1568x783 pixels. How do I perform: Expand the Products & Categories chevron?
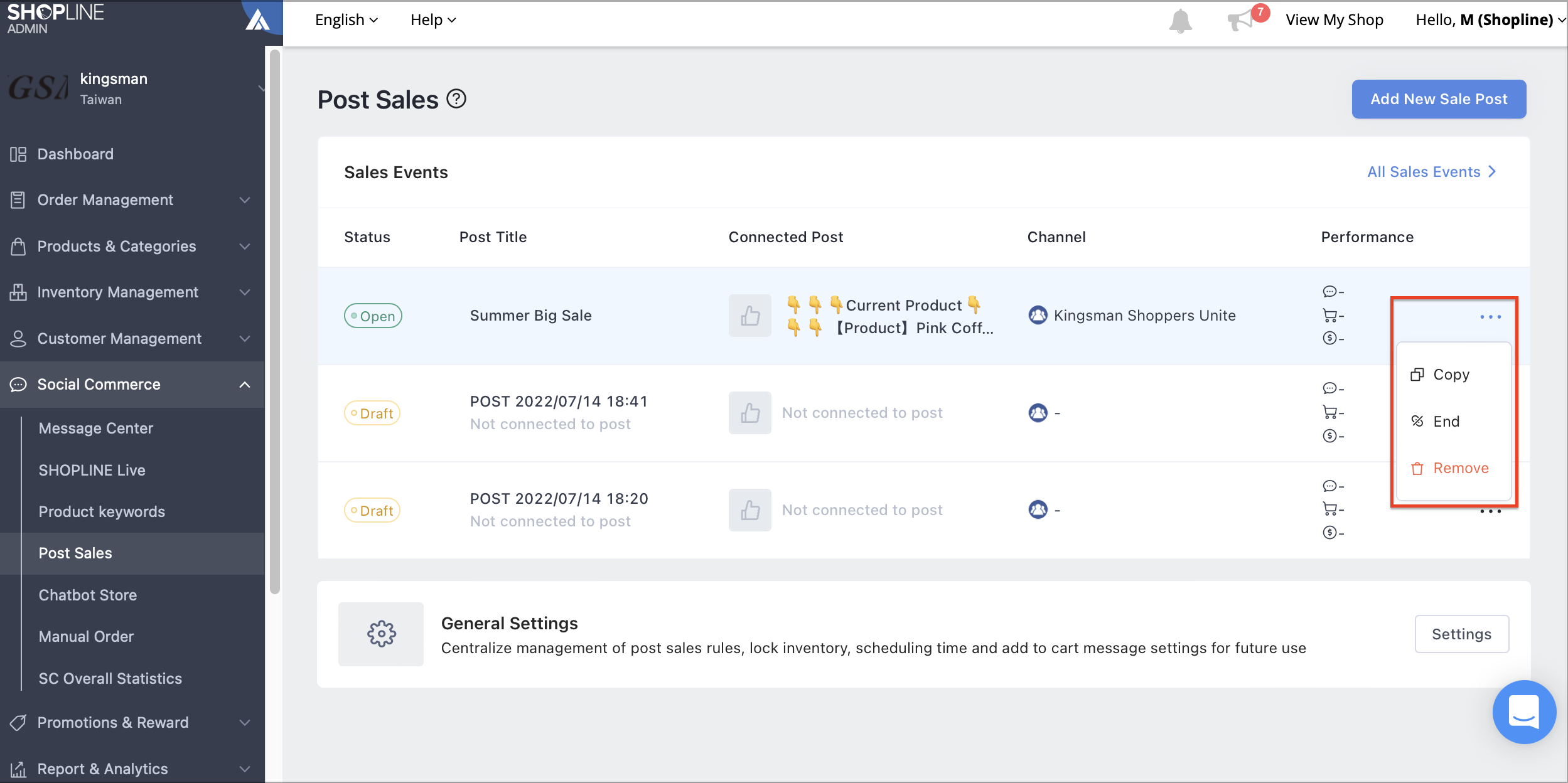point(245,247)
